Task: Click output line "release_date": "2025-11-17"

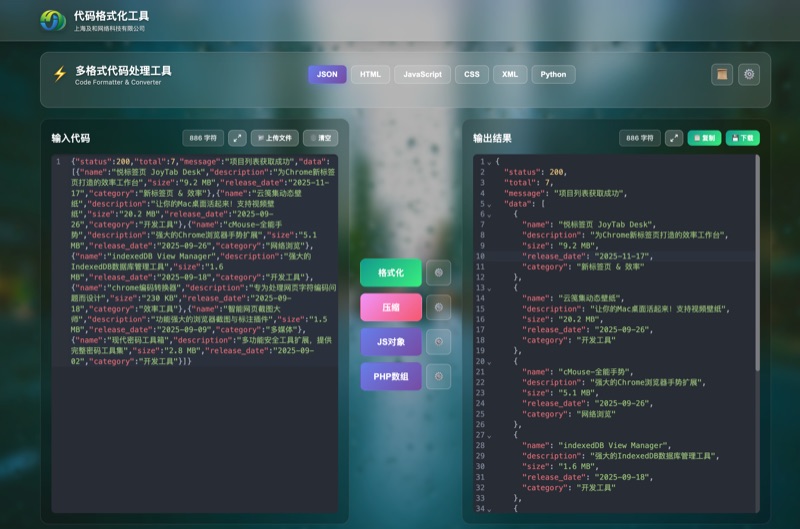Action: 587,256
